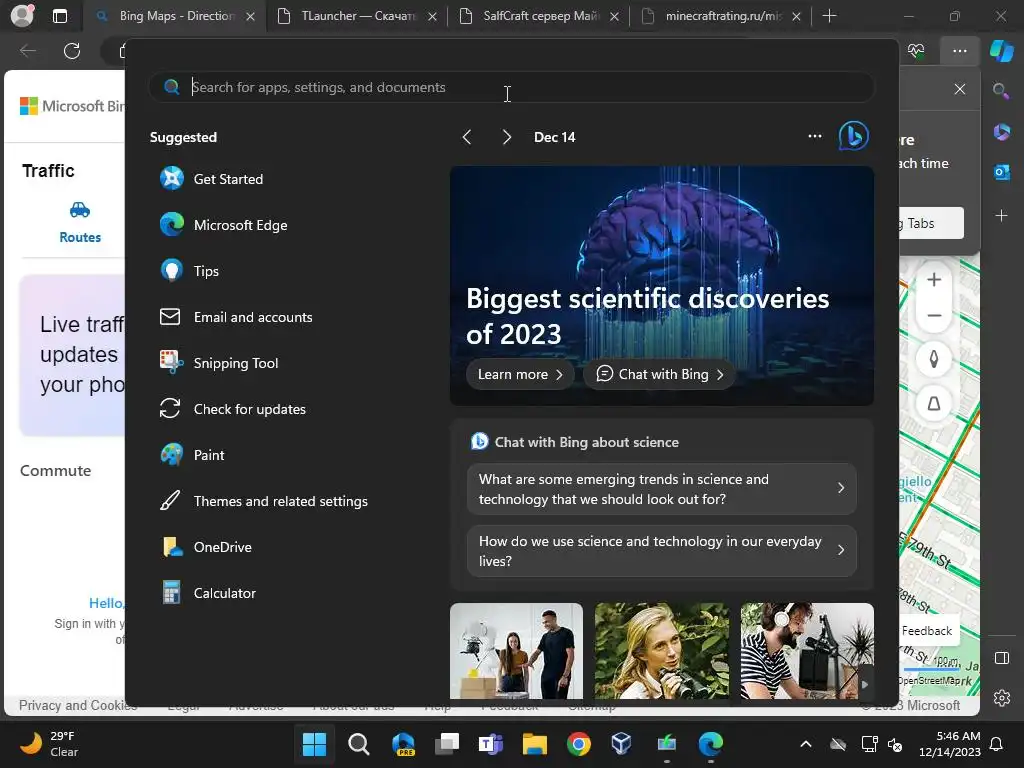Launch Snipping Tool from Suggested
This screenshot has height=768, width=1024.
click(x=219, y=363)
